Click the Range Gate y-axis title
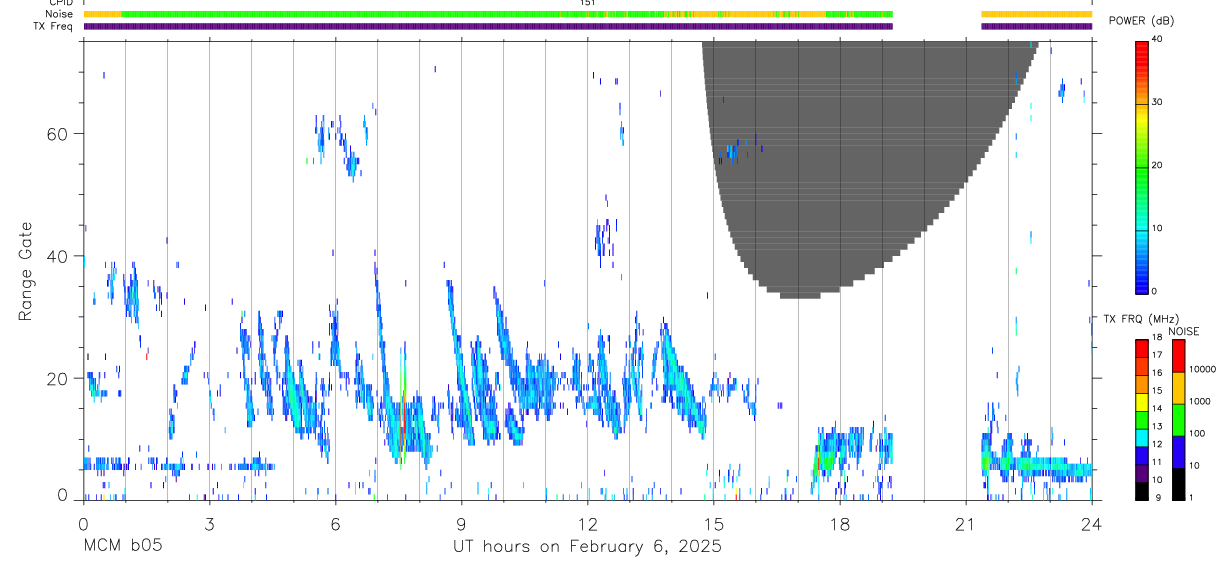This screenshot has width=1228, height=567. (x=27, y=272)
